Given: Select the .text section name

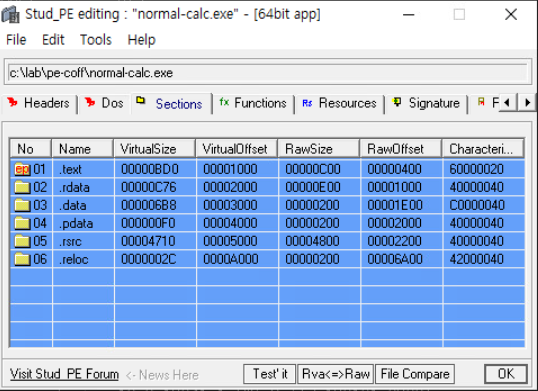Looking at the screenshot, I should click(70, 169).
